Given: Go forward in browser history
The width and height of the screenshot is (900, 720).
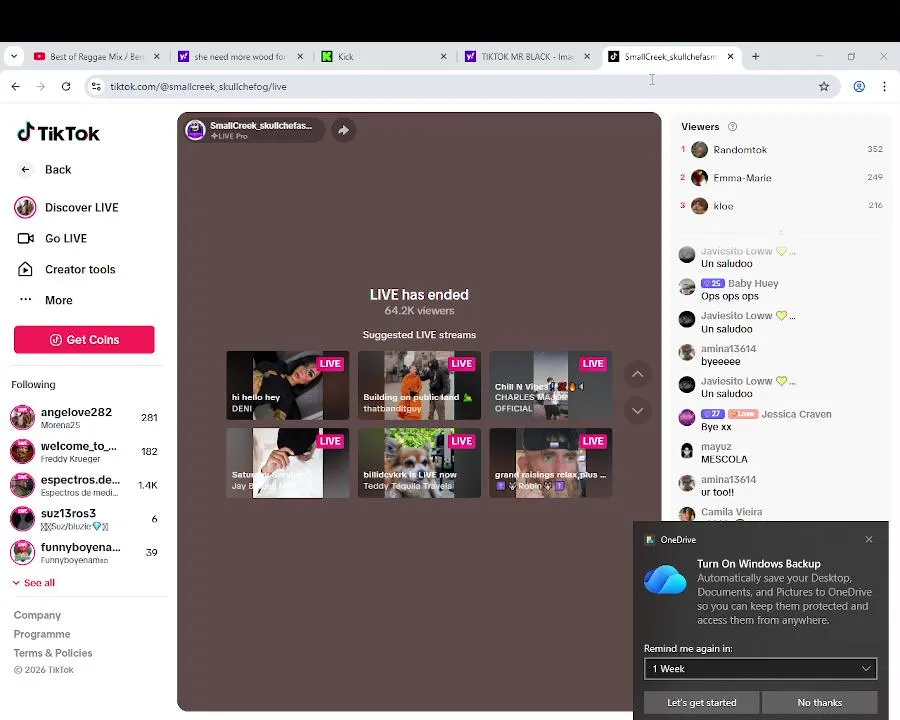Looking at the screenshot, I should tap(41, 87).
